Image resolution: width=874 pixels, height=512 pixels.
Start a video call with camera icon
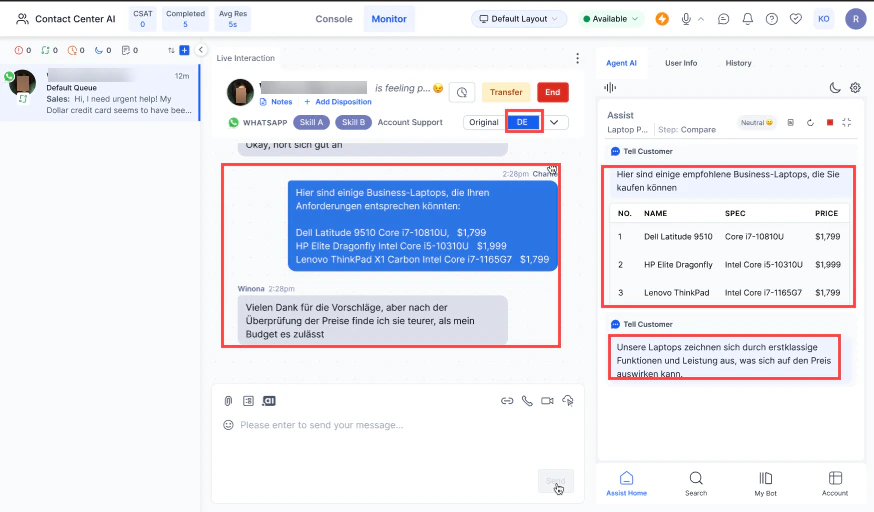click(547, 401)
